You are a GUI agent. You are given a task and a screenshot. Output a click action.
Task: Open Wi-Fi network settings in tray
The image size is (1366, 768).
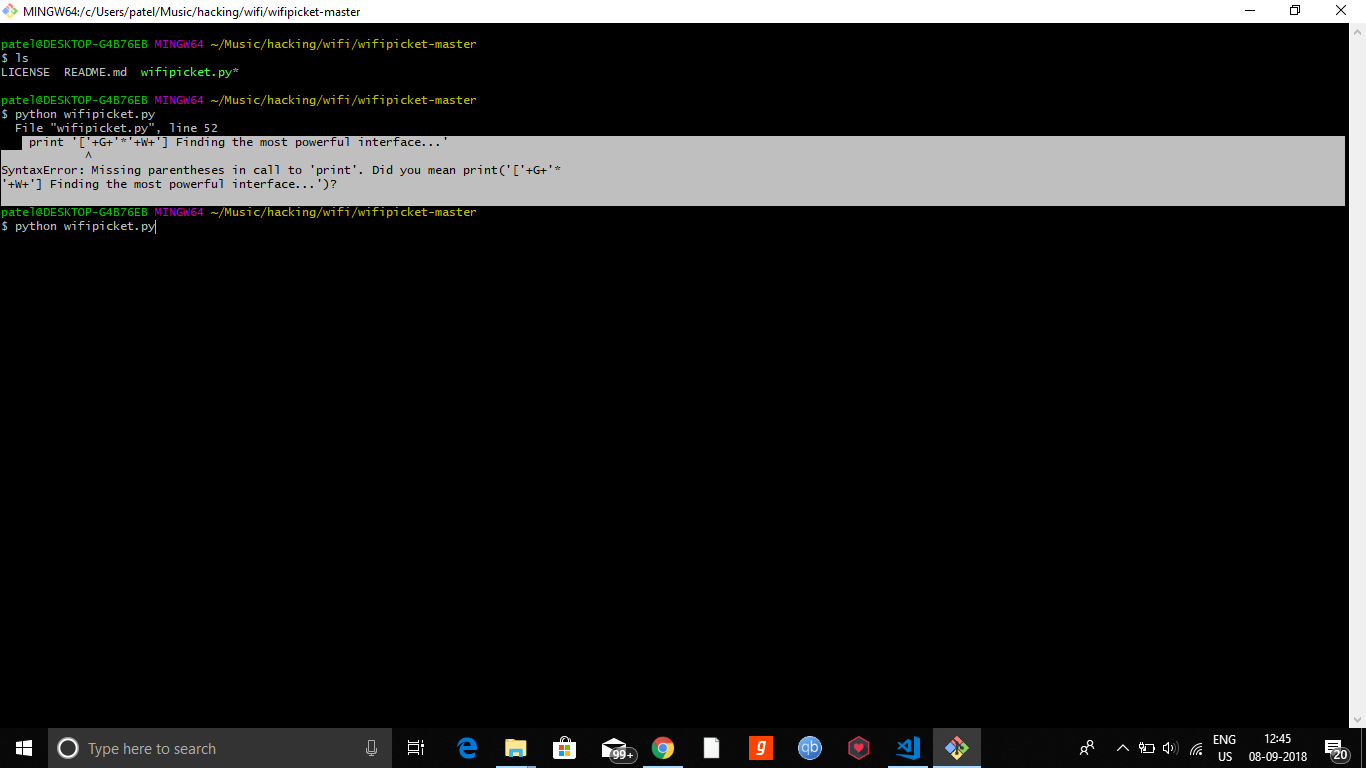point(1196,748)
